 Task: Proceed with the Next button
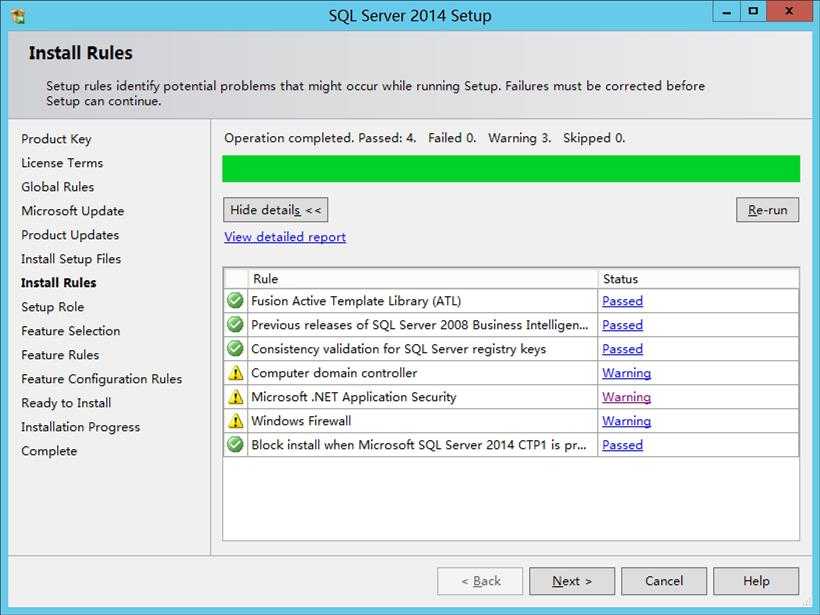(572, 581)
